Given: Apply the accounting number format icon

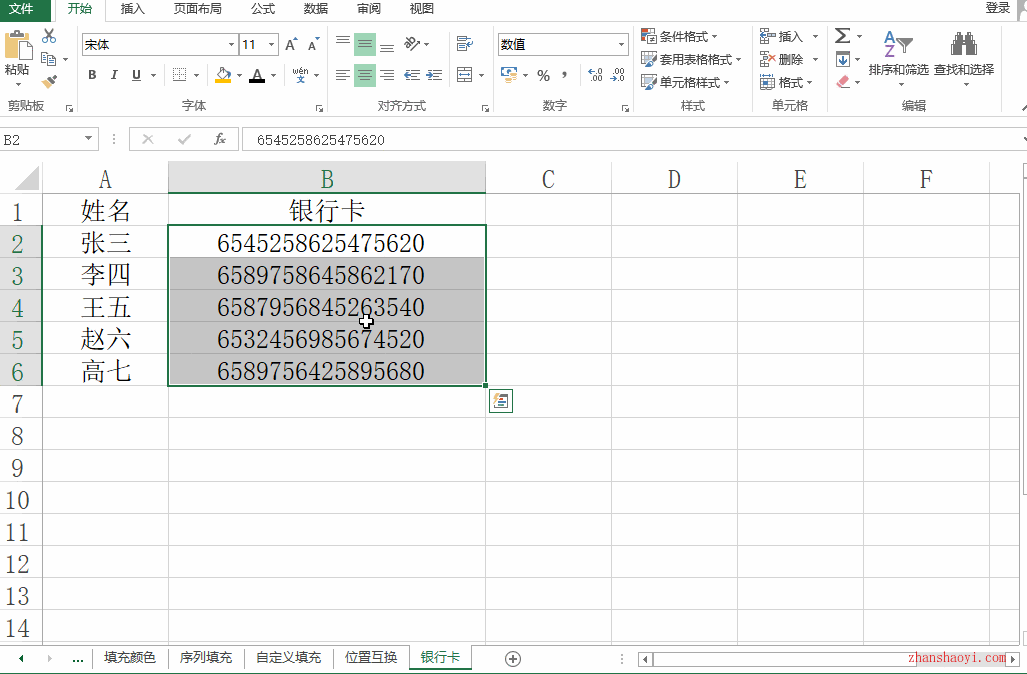Looking at the screenshot, I should coord(509,75).
